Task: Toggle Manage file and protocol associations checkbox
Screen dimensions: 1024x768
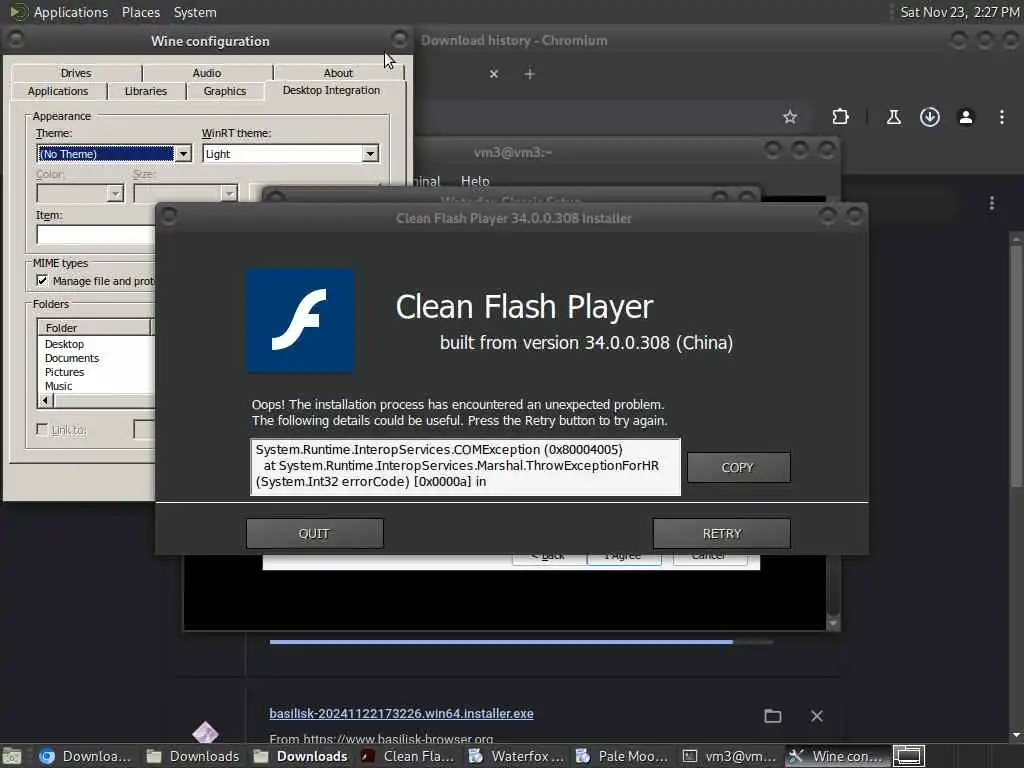Action: [42, 281]
